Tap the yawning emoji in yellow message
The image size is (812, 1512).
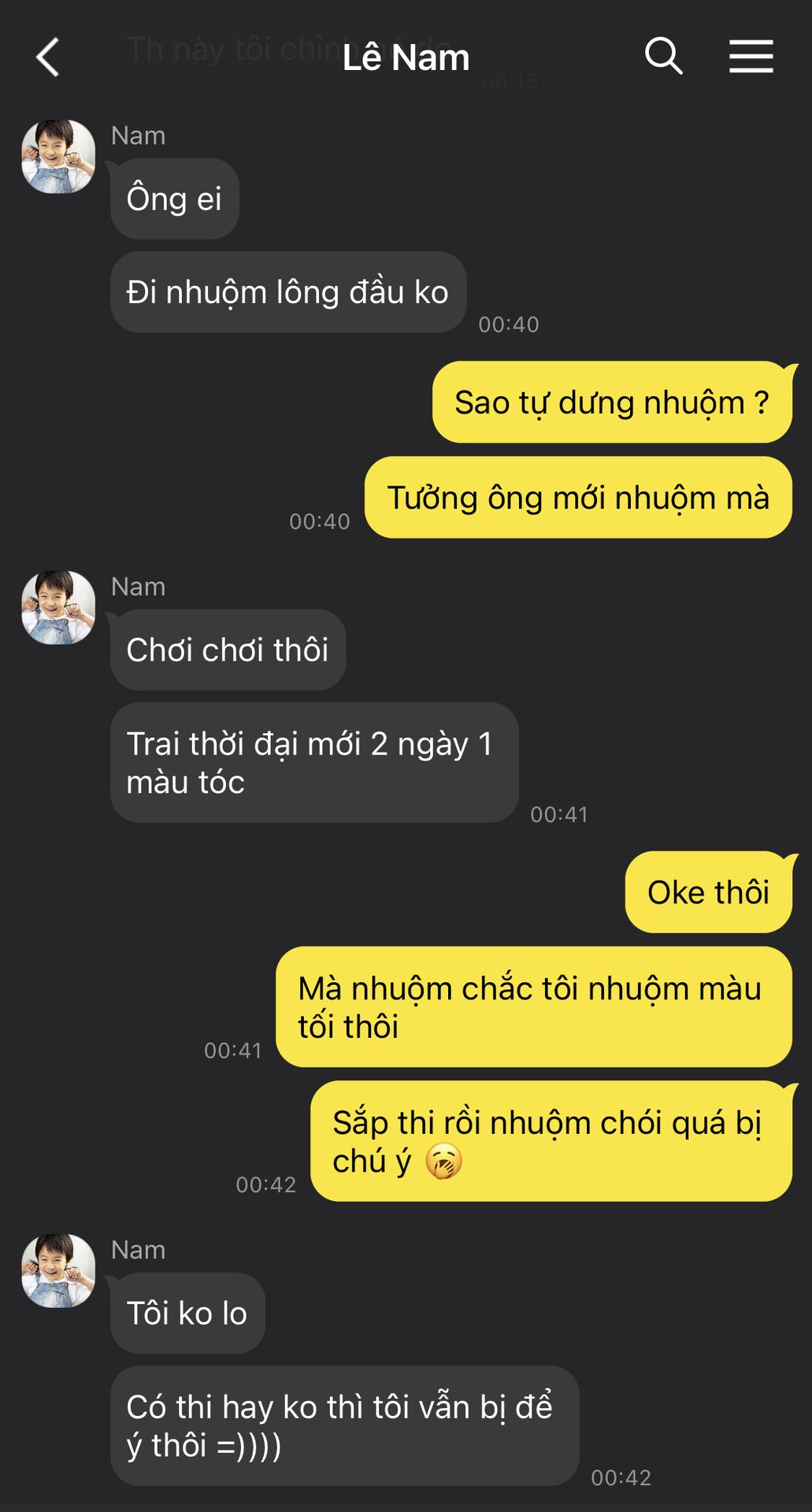tap(444, 1161)
